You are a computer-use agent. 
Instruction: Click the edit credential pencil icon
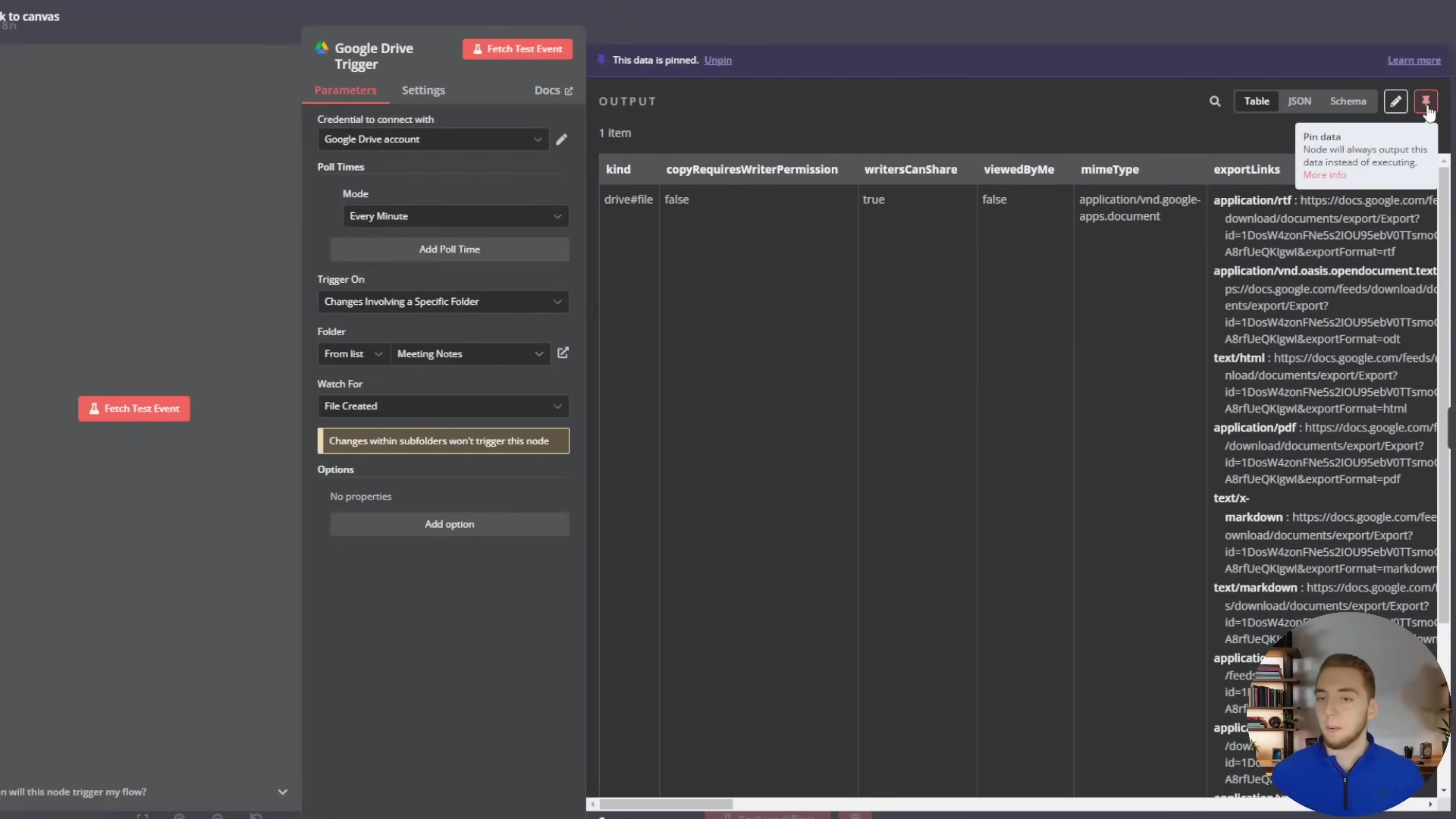[561, 140]
